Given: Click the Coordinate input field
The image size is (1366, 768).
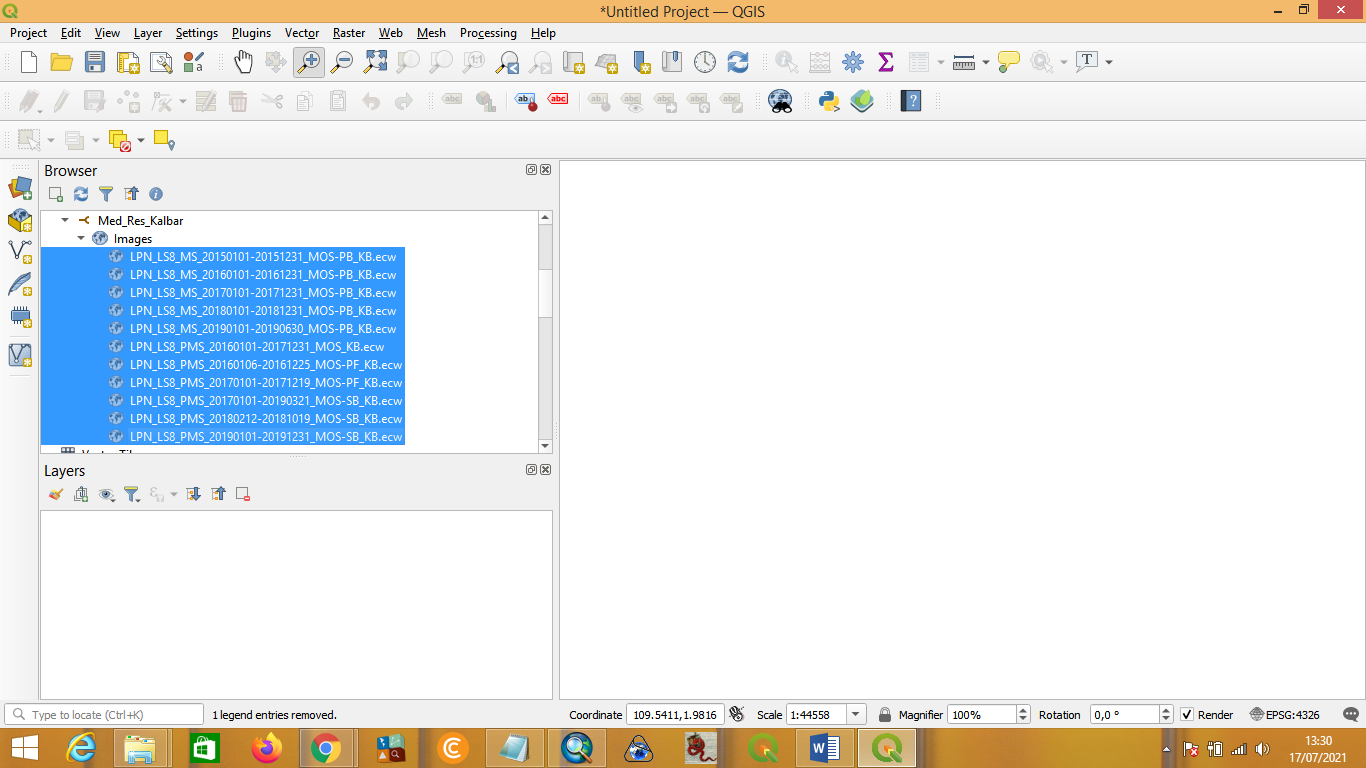Looking at the screenshot, I should 675,715.
